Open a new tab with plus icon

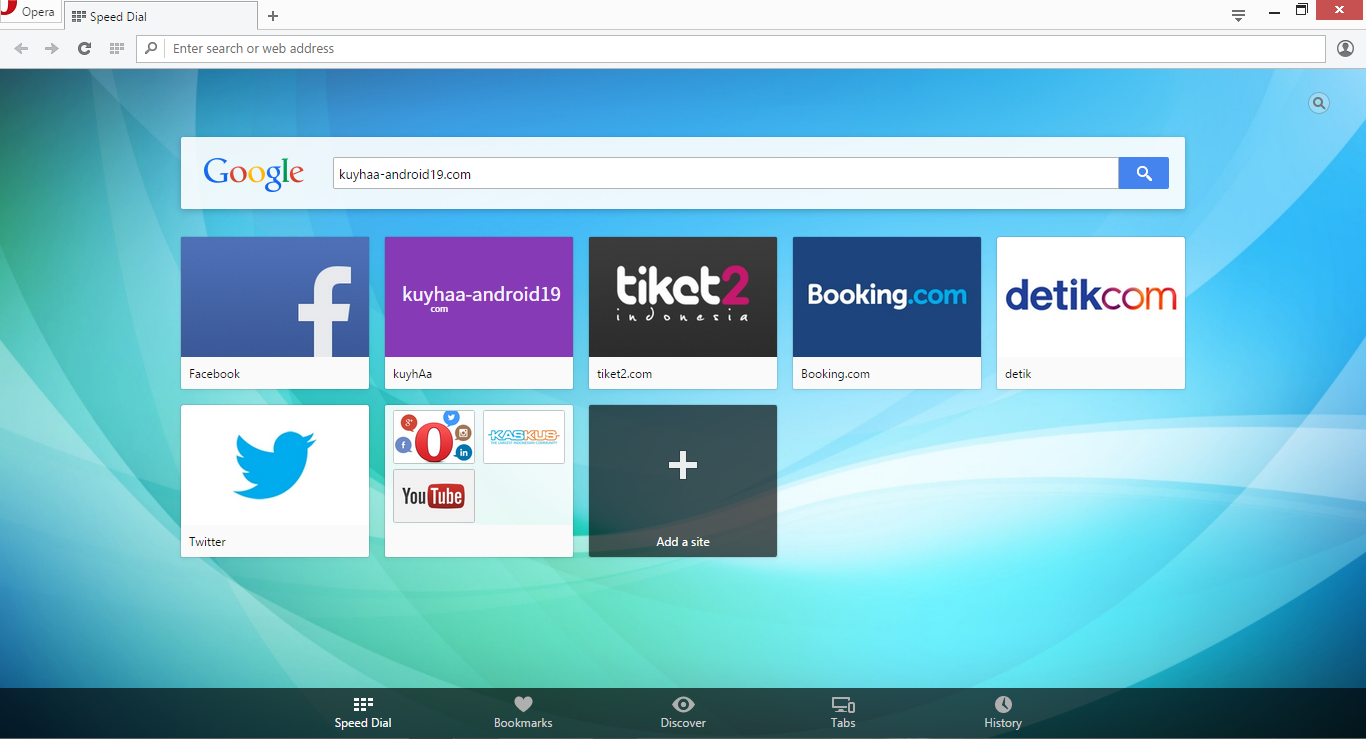click(x=273, y=16)
